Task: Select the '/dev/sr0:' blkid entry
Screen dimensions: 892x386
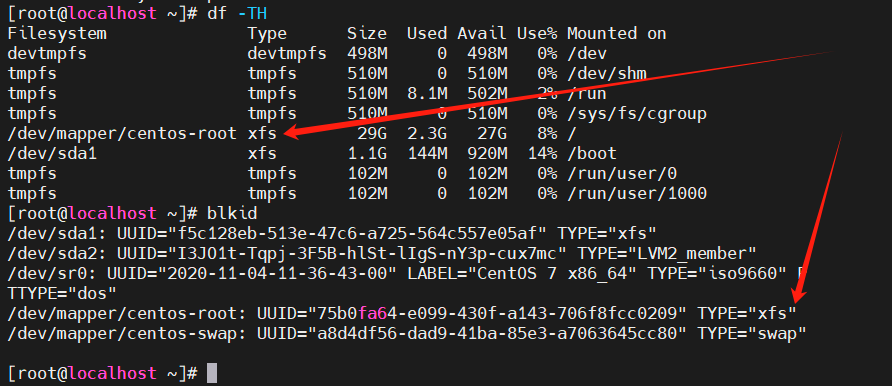Action: (x=52, y=273)
